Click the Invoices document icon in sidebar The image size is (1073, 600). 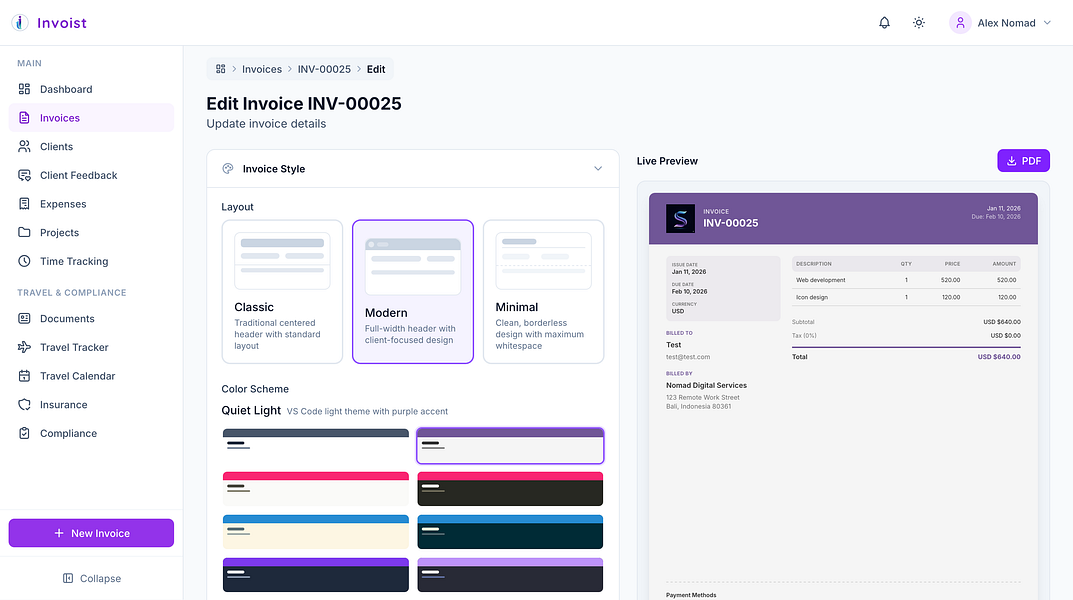pos(24,118)
